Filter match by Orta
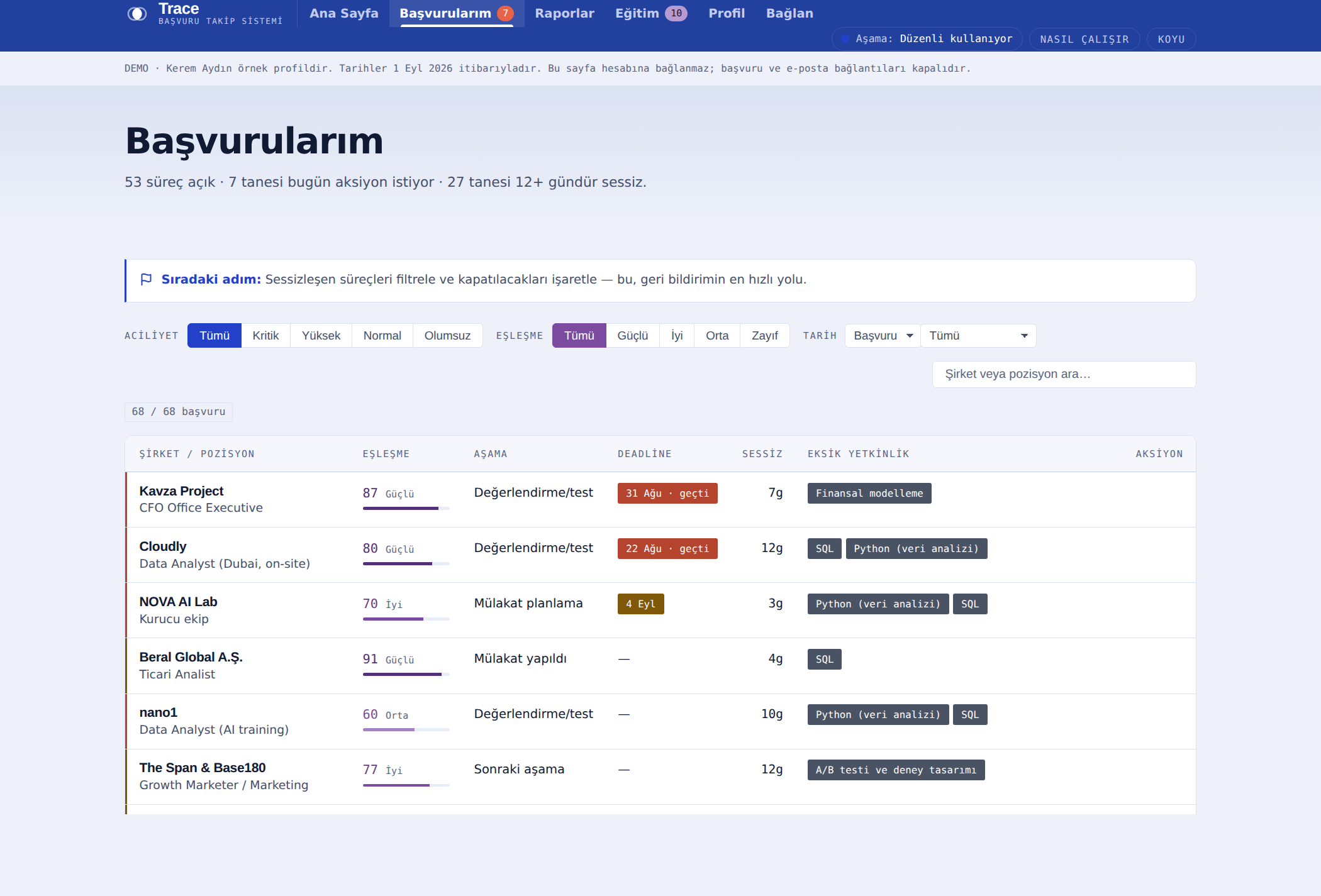The height and width of the screenshot is (896, 1321). coord(717,336)
